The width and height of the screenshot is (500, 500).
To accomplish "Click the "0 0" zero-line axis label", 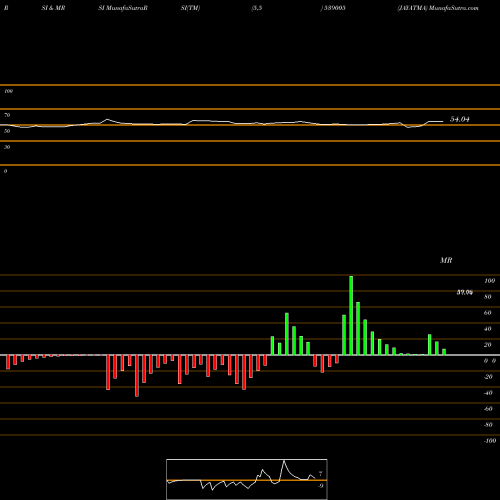I will [490, 361].
